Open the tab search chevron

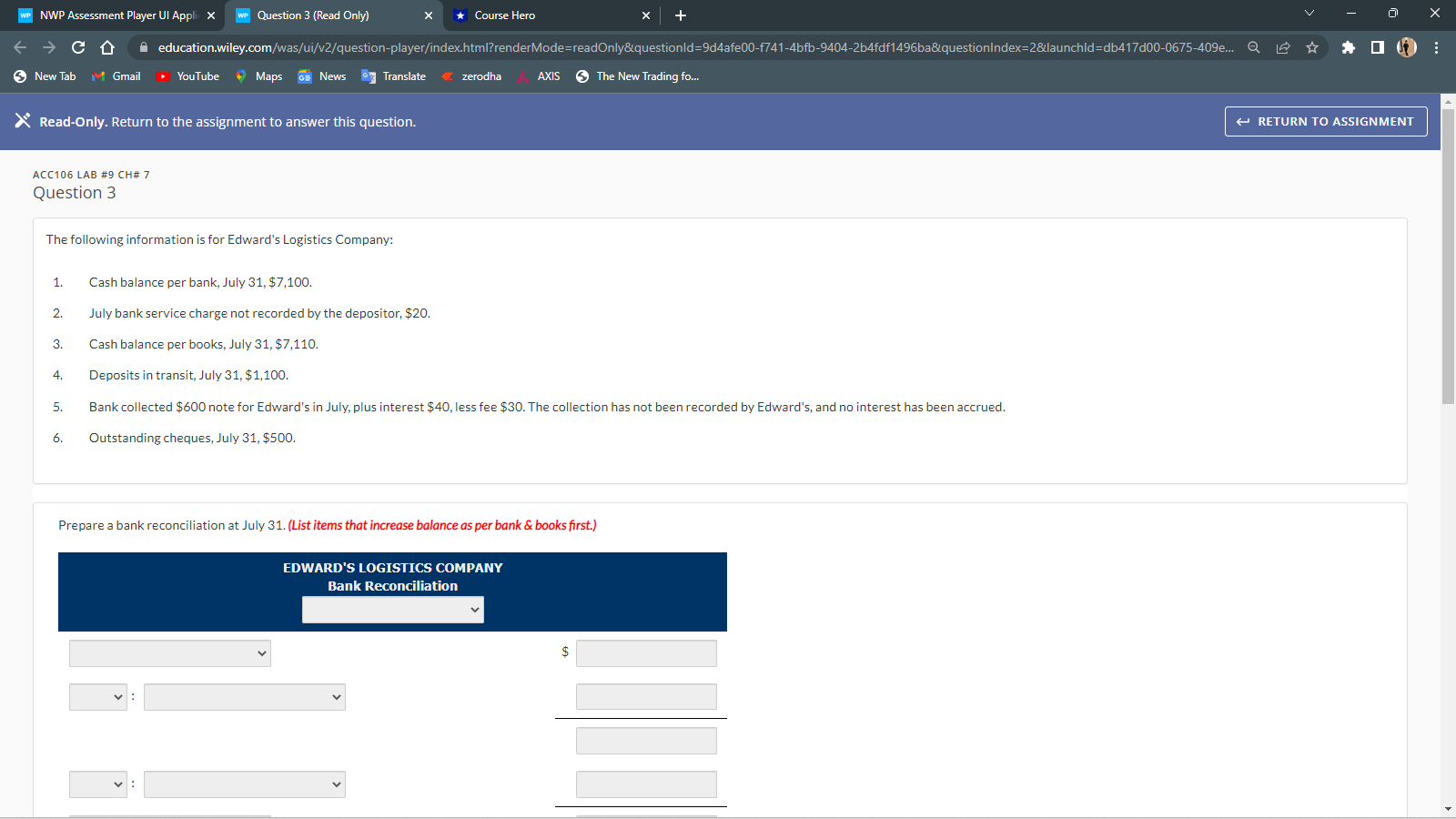click(1309, 13)
